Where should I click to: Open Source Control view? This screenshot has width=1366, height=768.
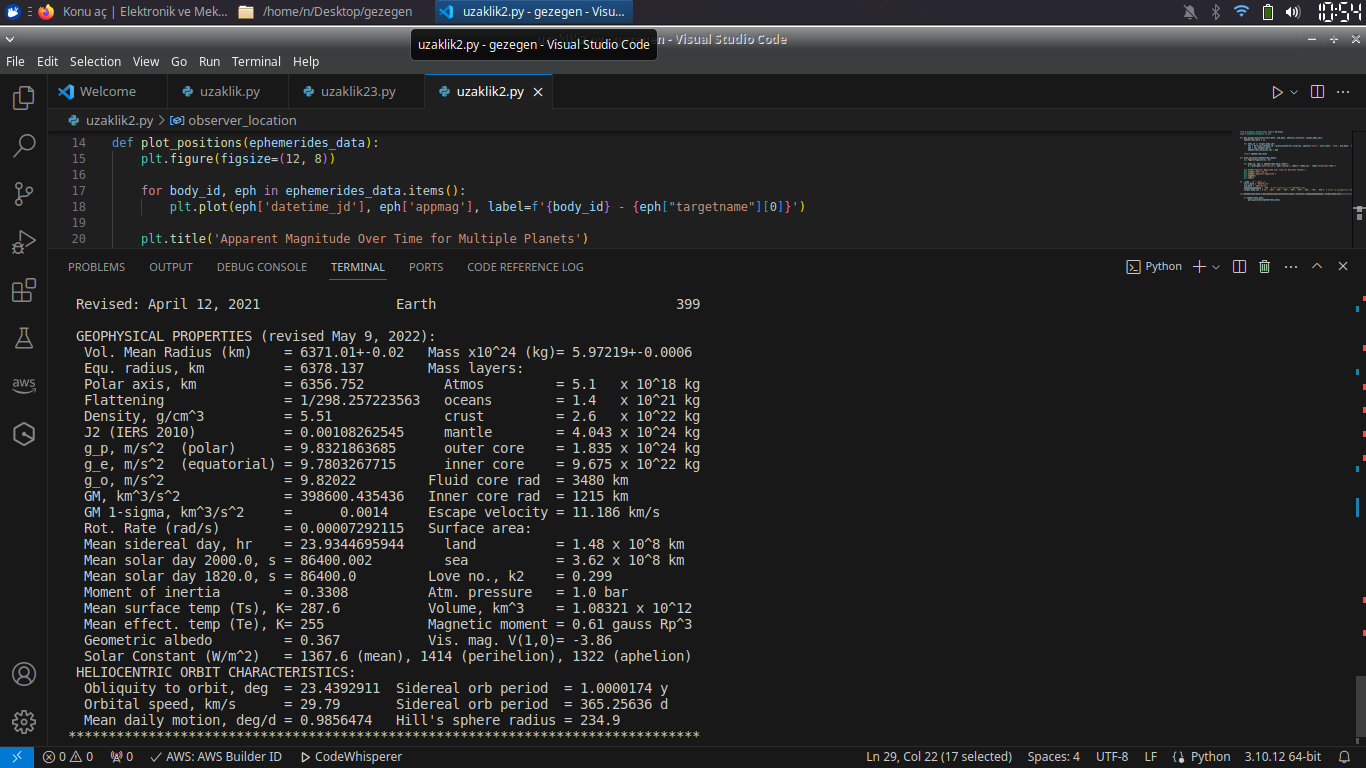[24, 194]
